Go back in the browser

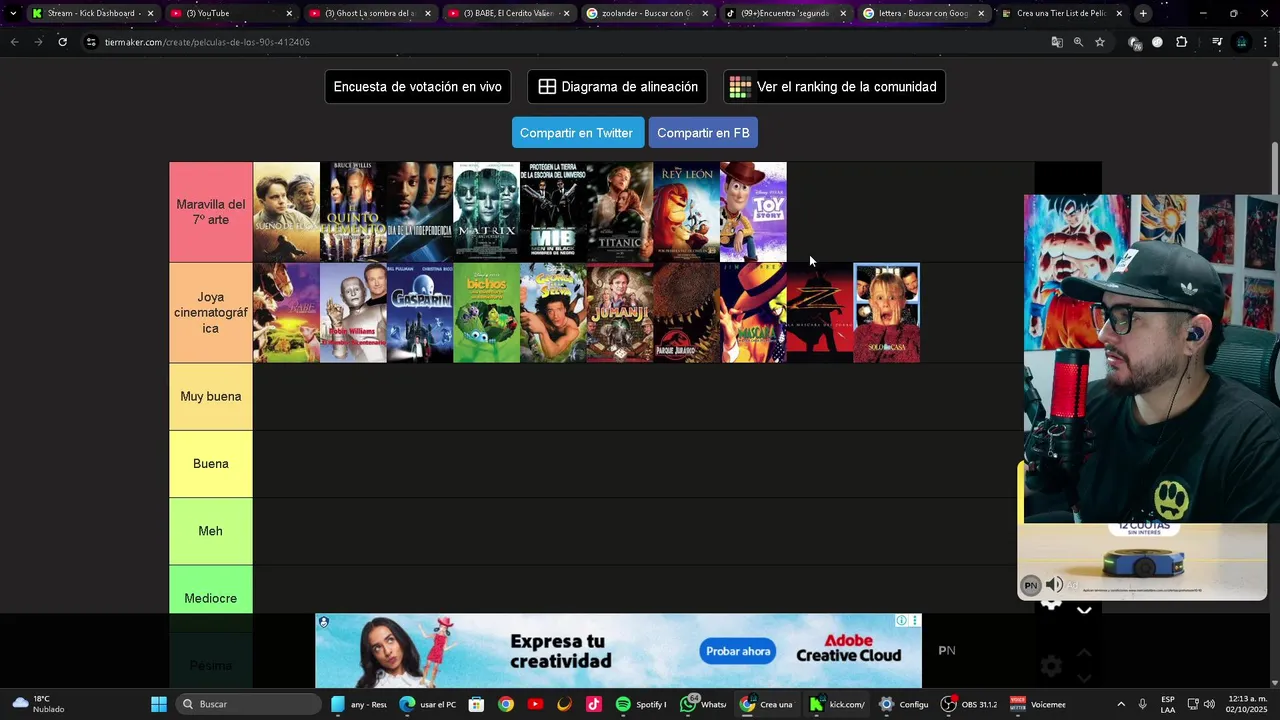(x=14, y=42)
